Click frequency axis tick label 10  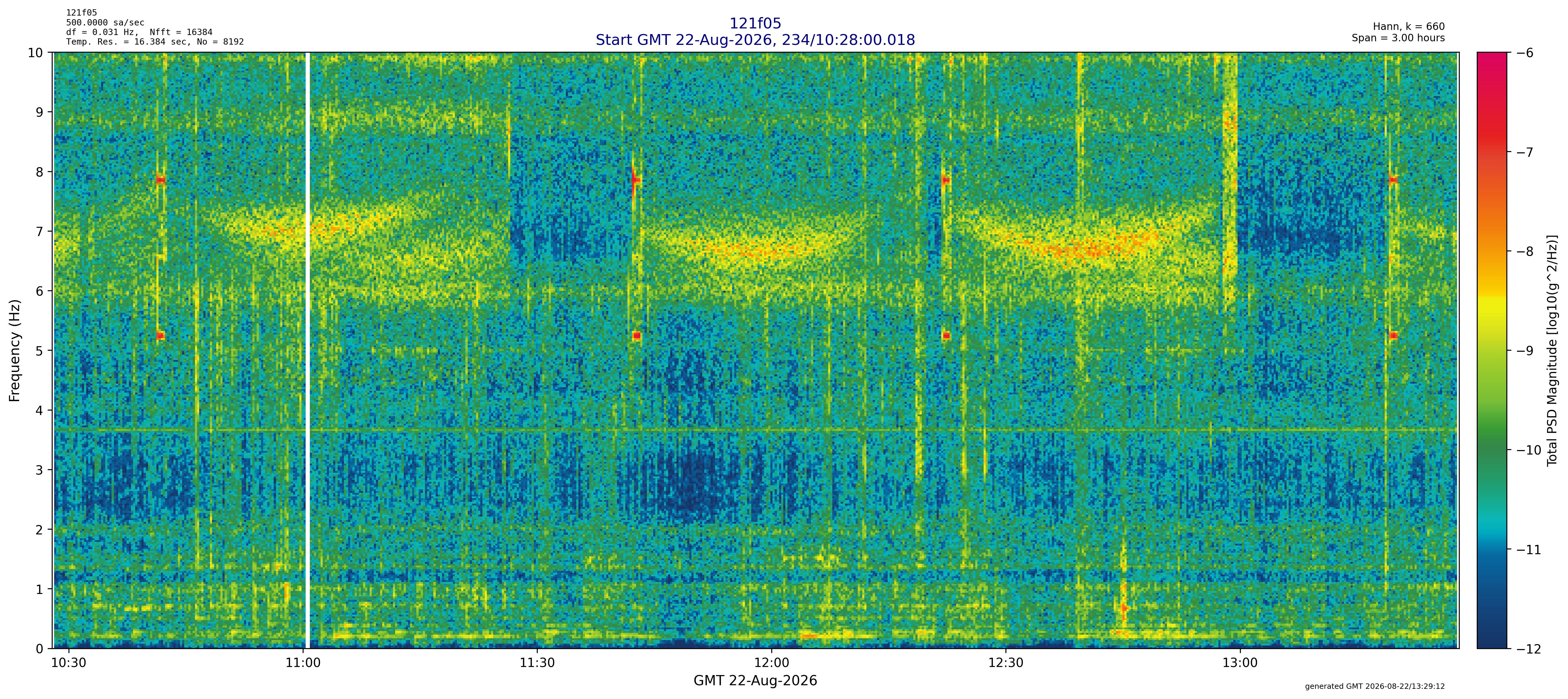tap(35, 53)
